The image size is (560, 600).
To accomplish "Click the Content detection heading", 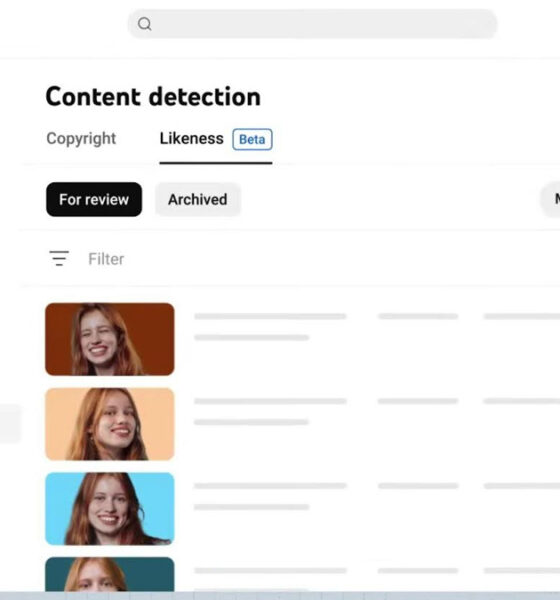I will (x=153, y=96).
